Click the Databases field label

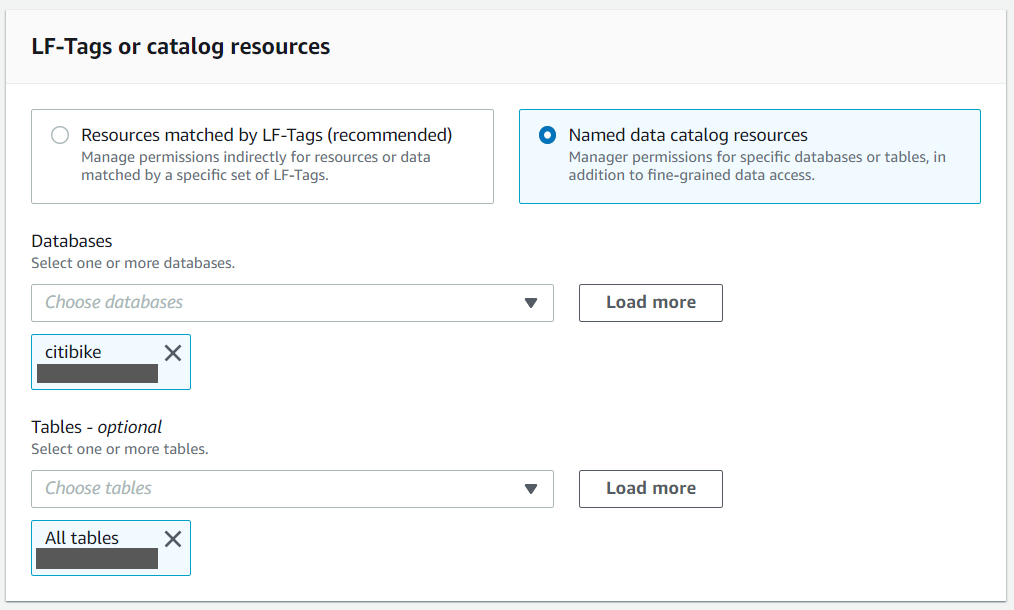click(72, 241)
